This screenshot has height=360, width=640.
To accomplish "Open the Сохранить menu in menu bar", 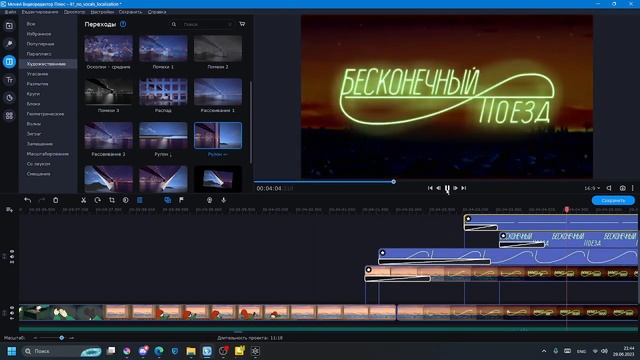I will pos(130,12).
